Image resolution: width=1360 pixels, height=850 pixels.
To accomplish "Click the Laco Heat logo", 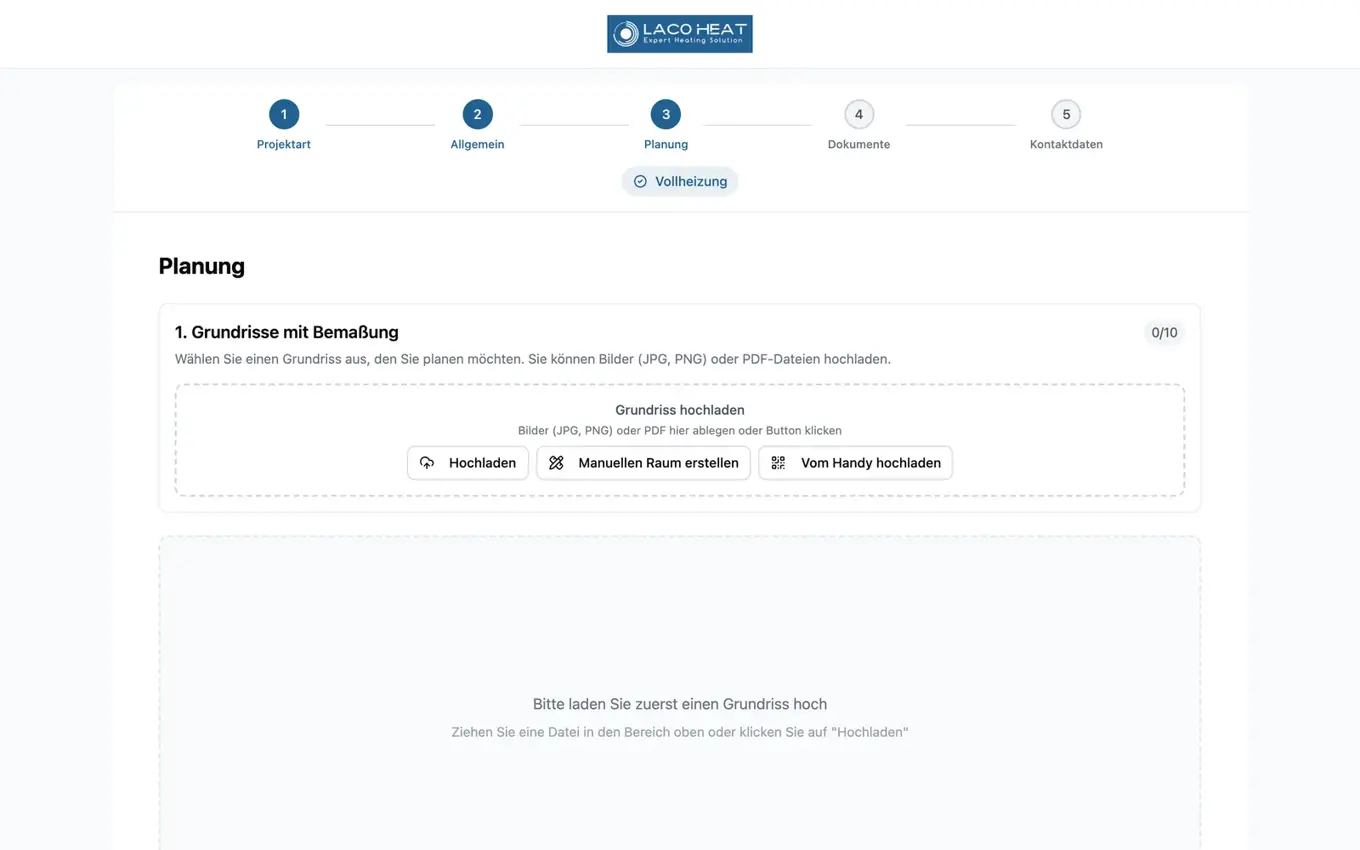I will click(x=679, y=34).
